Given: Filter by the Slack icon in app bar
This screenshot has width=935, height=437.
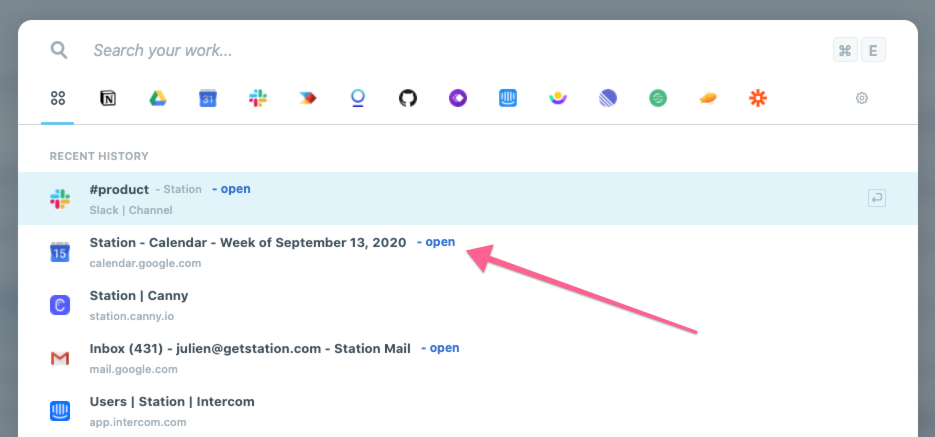Looking at the screenshot, I should (x=258, y=98).
